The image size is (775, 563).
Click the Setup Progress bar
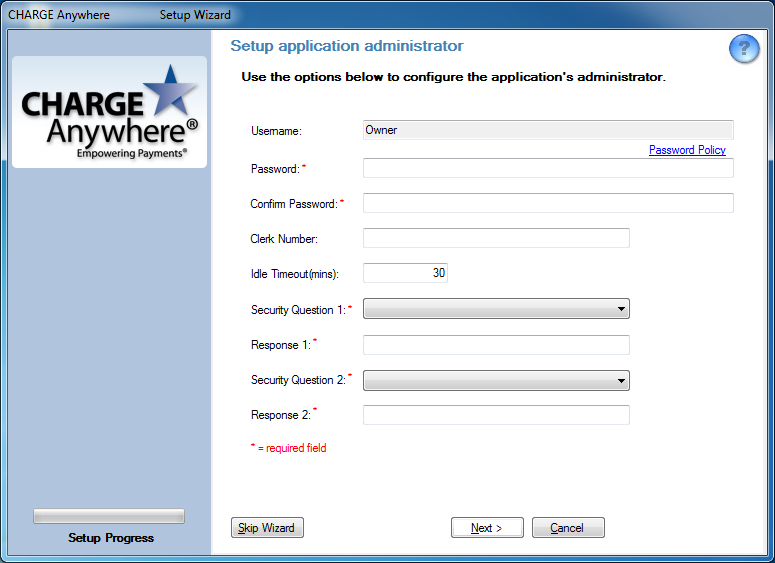109,516
